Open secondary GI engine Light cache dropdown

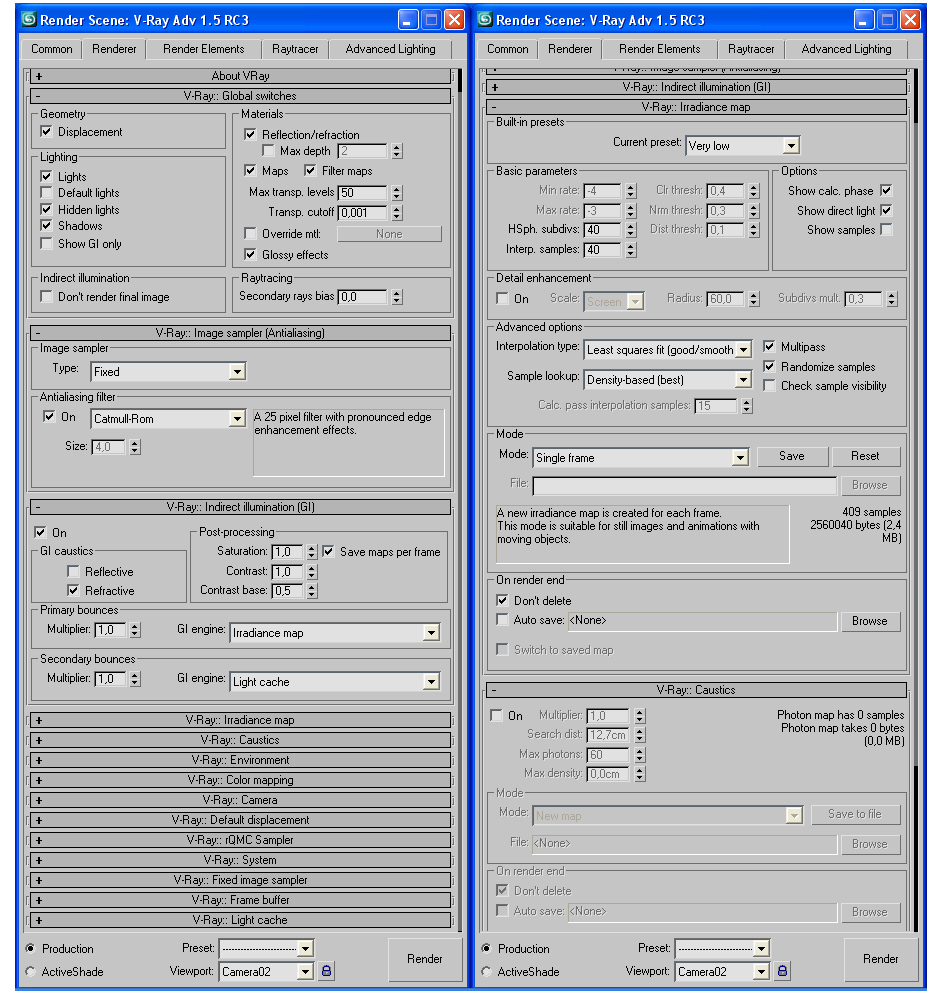pos(335,681)
